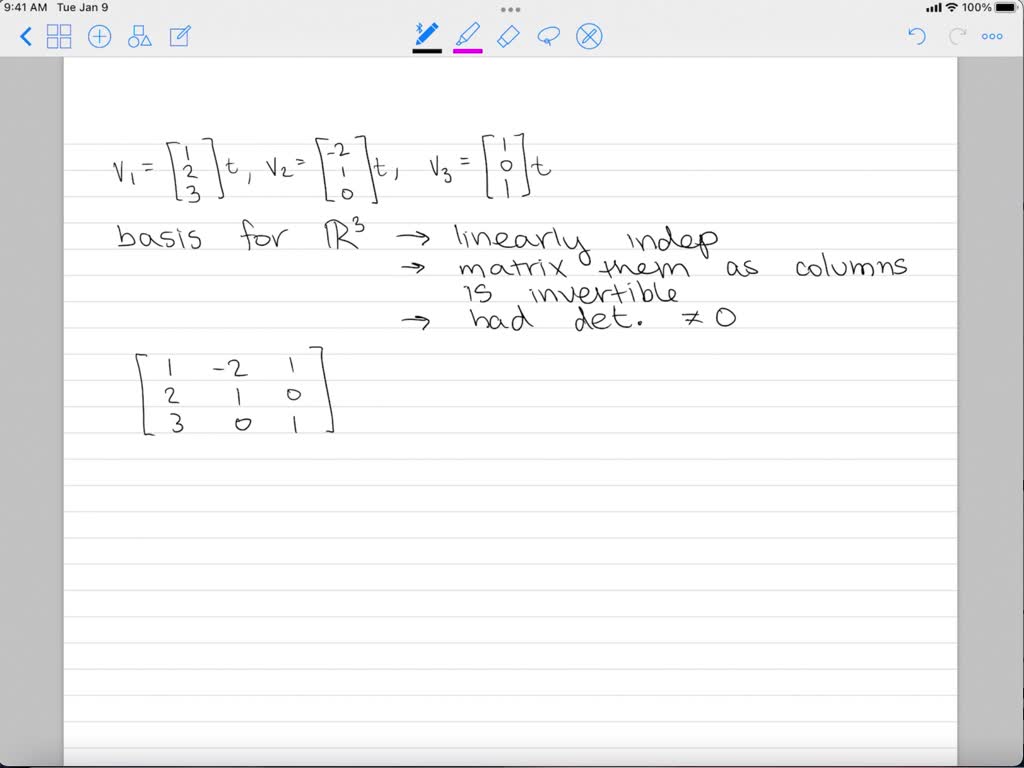The height and width of the screenshot is (768, 1024).
Task: Open the shapes tool with circle-triangle icon
Action: tap(138, 36)
